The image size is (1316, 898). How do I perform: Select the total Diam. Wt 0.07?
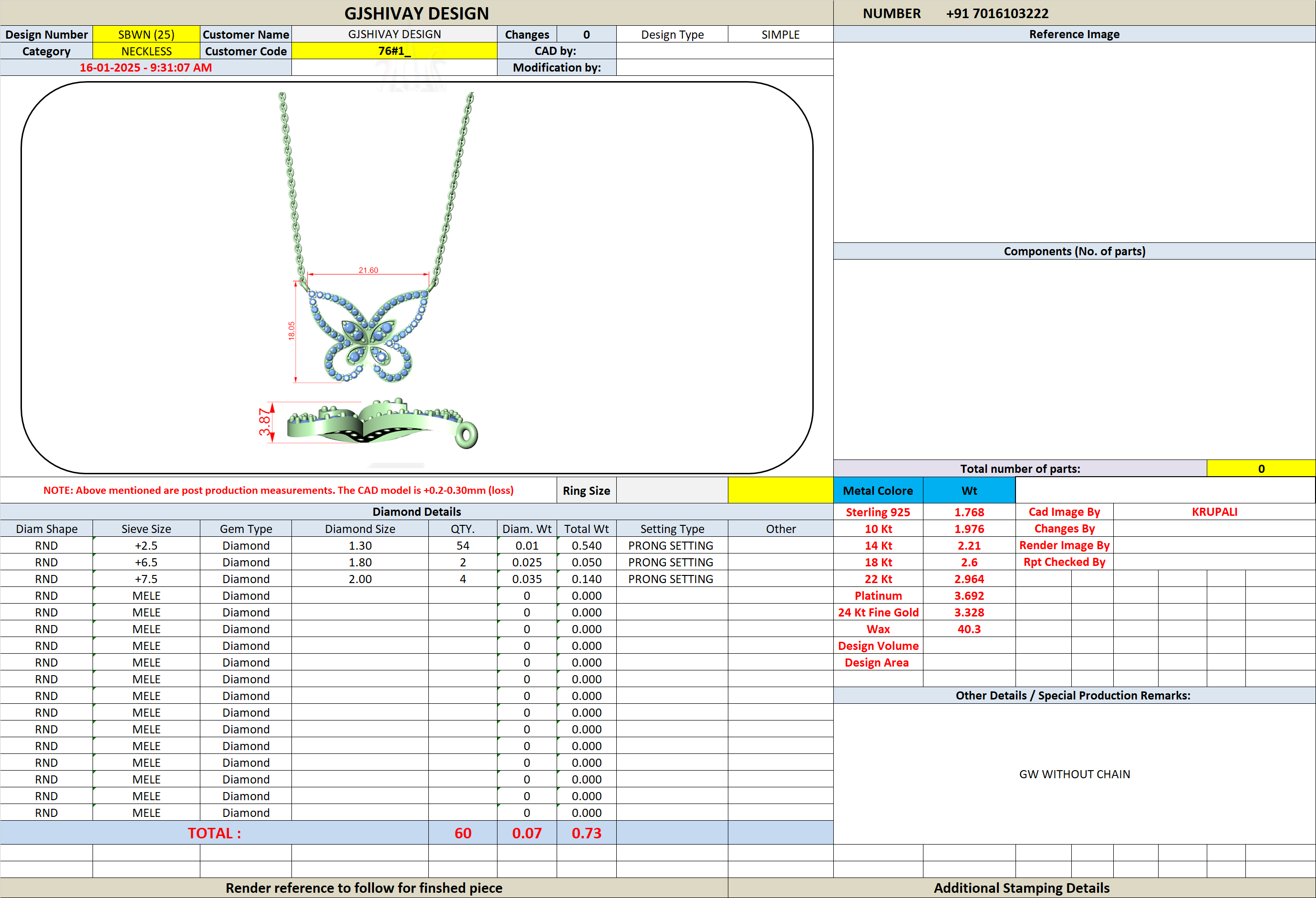pyautogui.click(x=527, y=833)
